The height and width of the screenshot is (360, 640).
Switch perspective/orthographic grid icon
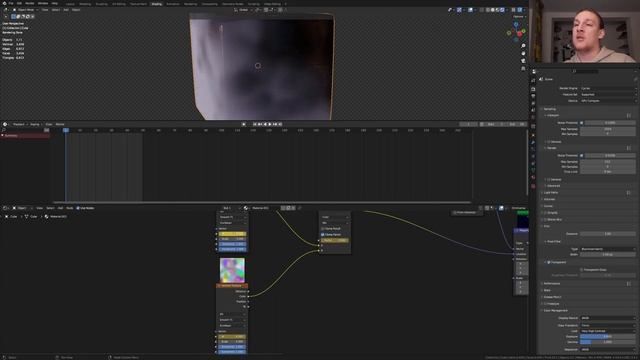pyautogui.click(x=523, y=68)
